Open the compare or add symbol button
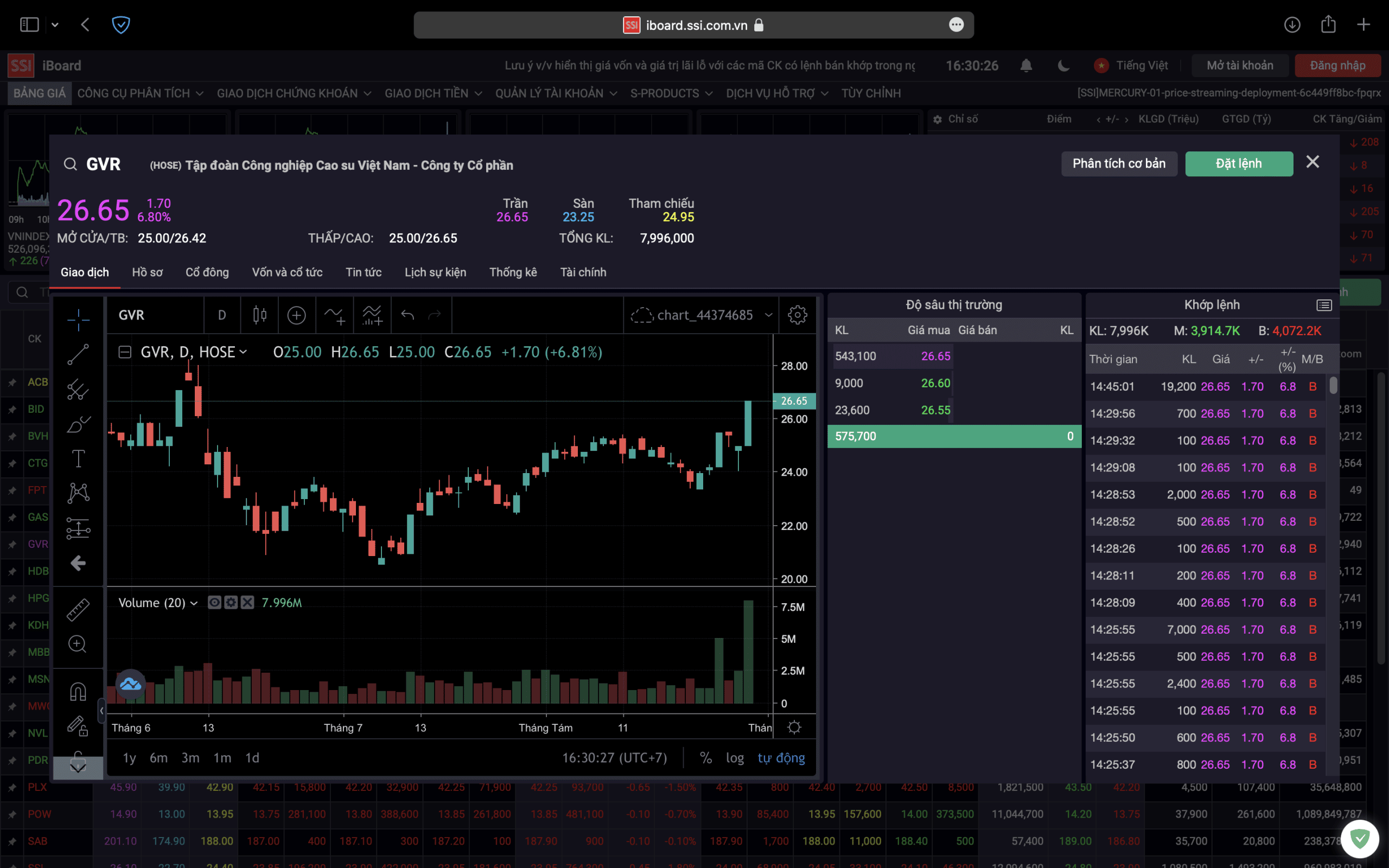 (x=296, y=315)
